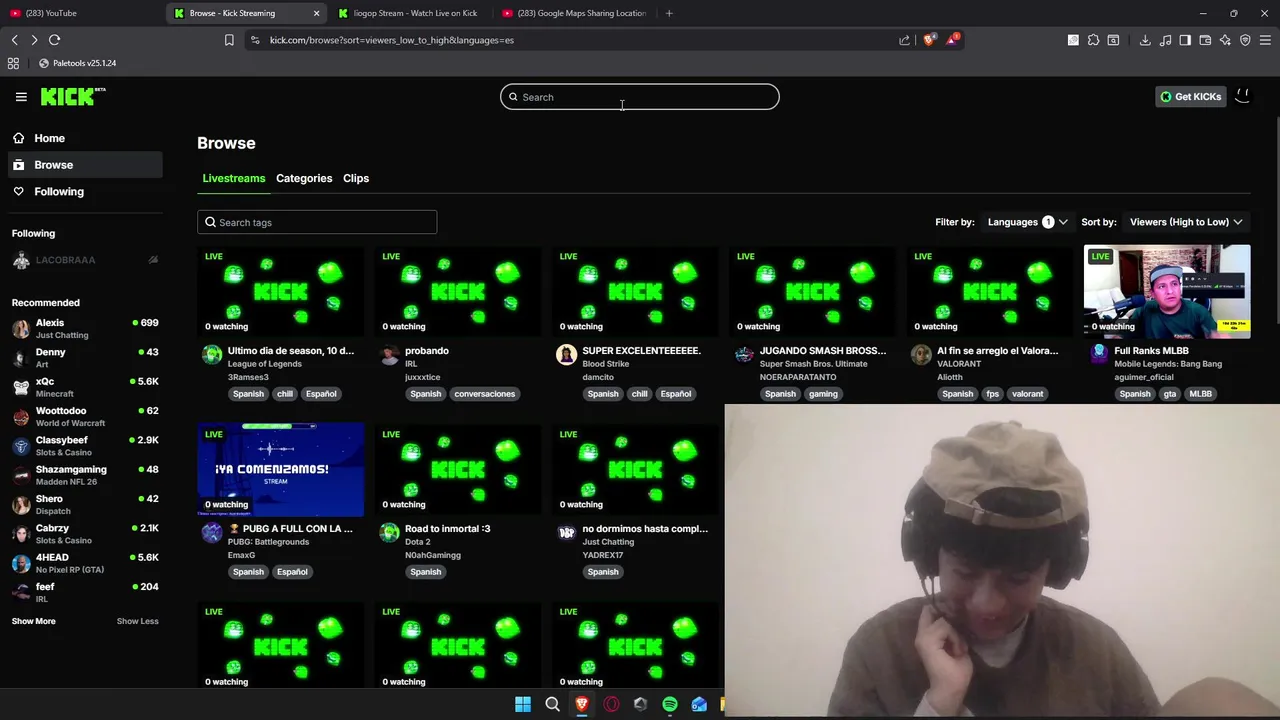Switch to the Categories tab

[x=304, y=178]
